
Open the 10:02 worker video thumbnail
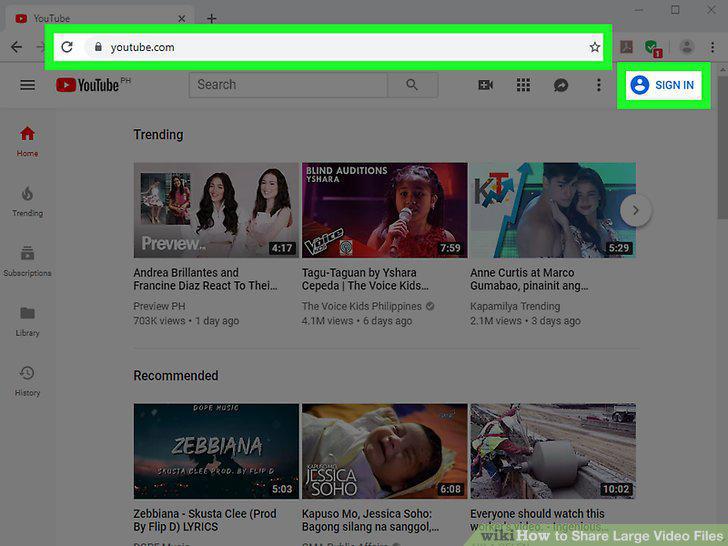(553, 451)
